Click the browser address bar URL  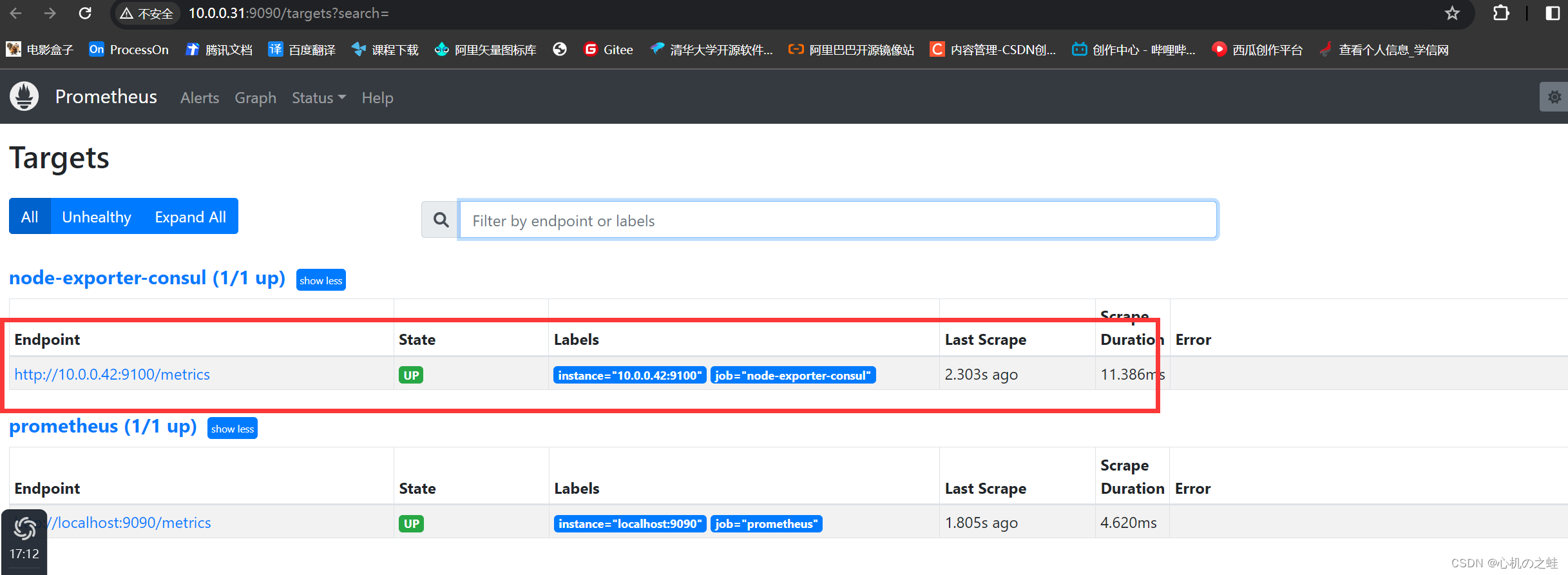point(289,14)
